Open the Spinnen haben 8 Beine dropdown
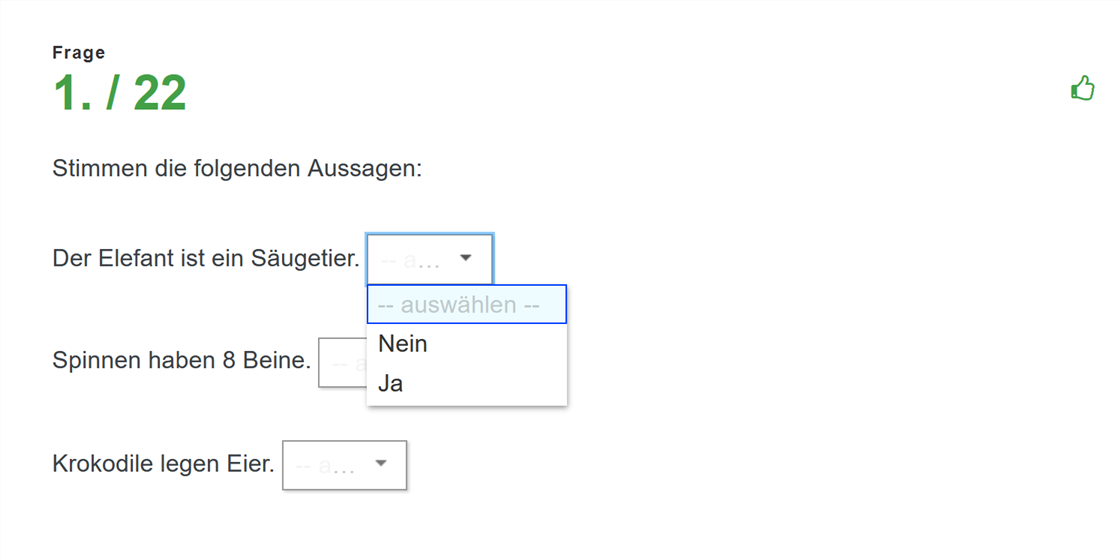 coord(343,362)
